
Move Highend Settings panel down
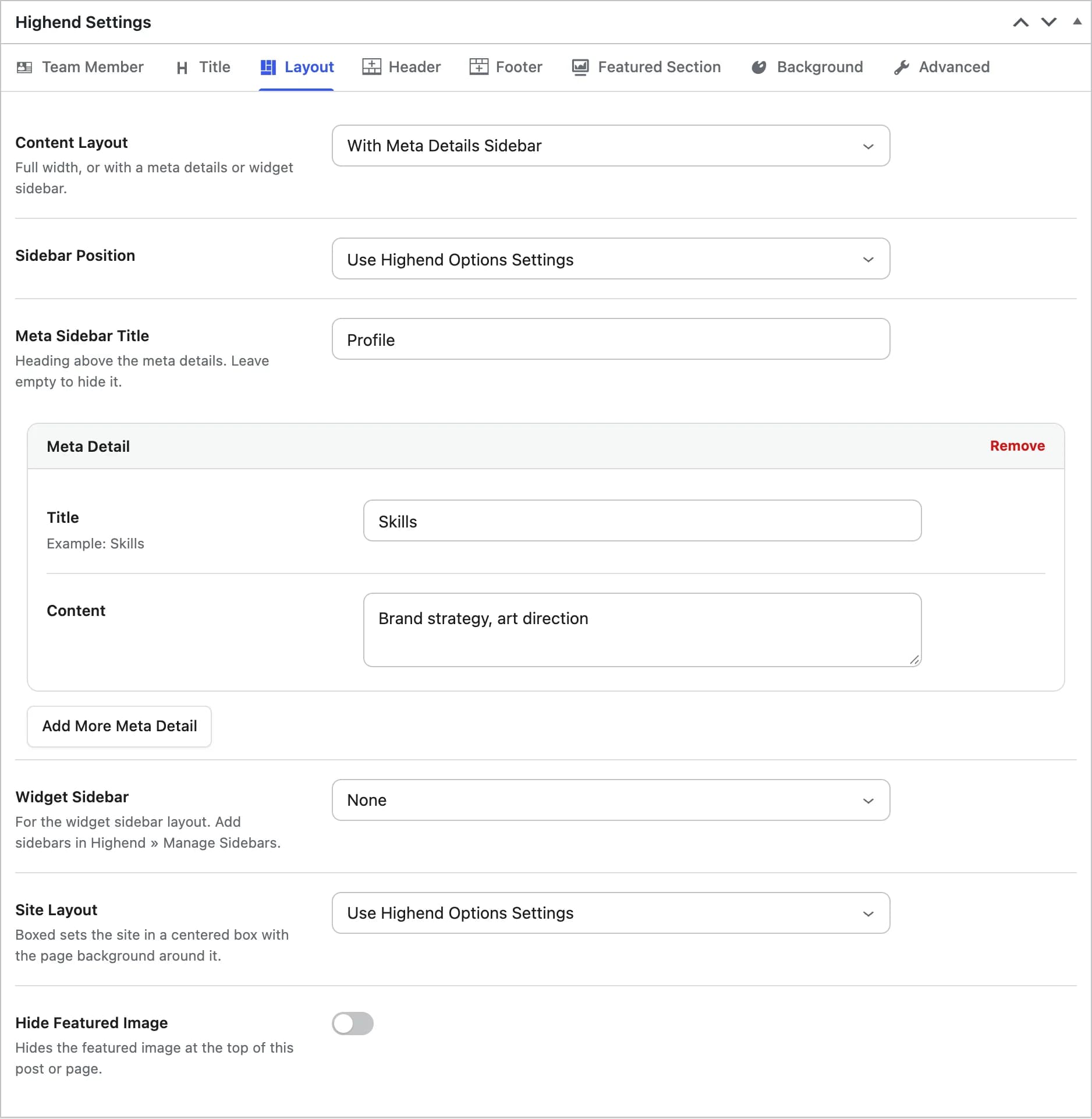(1049, 22)
